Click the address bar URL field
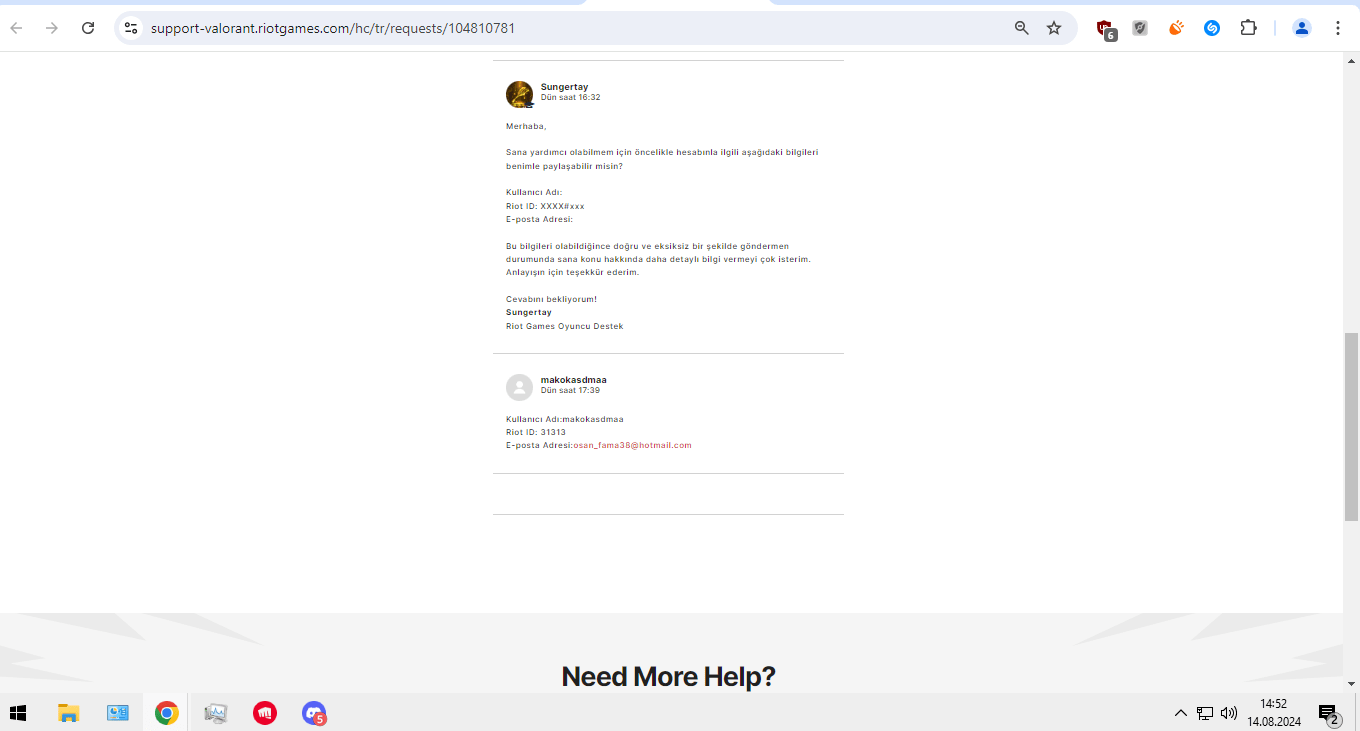The height and width of the screenshot is (731, 1360). pyautogui.click(x=575, y=28)
